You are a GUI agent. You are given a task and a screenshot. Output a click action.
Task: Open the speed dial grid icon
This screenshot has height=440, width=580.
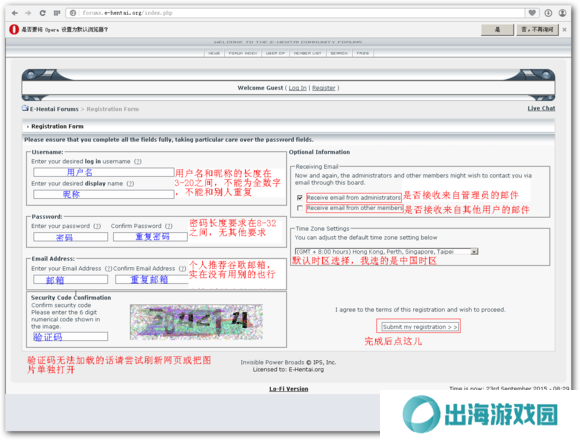57,13
